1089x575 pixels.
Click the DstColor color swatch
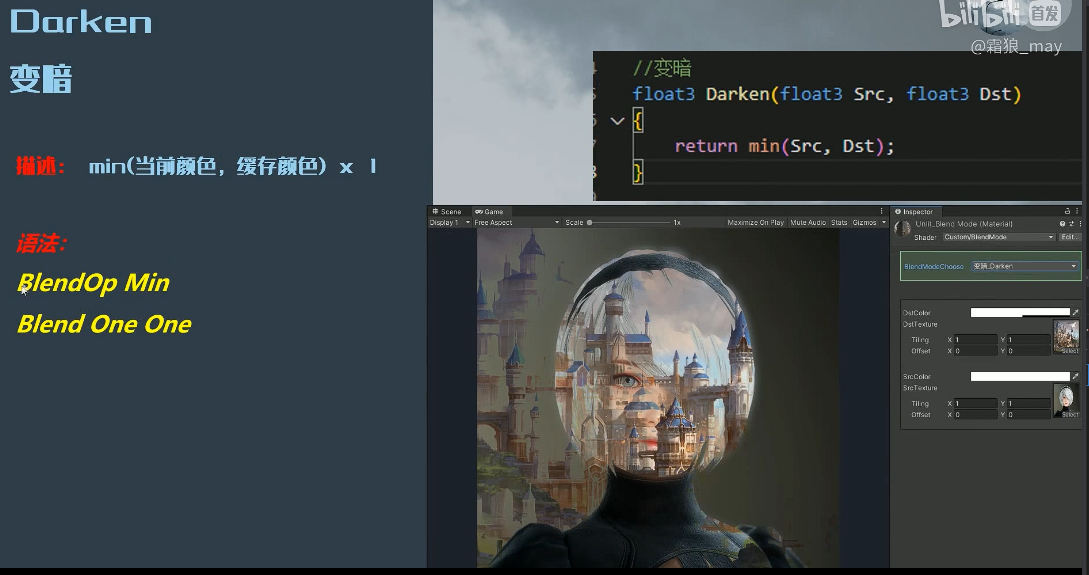[x=1020, y=312]
